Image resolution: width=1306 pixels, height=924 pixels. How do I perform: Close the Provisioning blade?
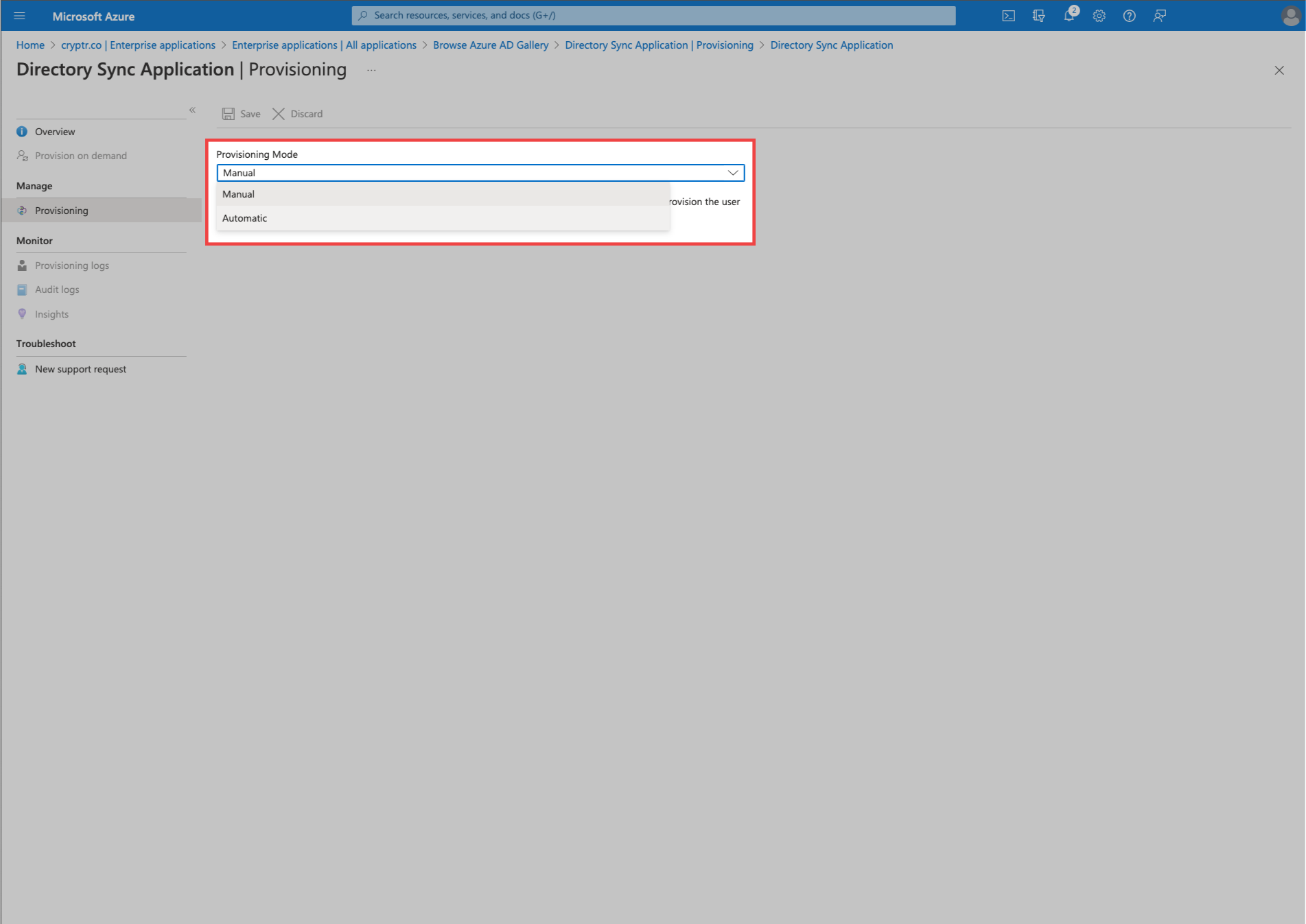(1279, 70)
